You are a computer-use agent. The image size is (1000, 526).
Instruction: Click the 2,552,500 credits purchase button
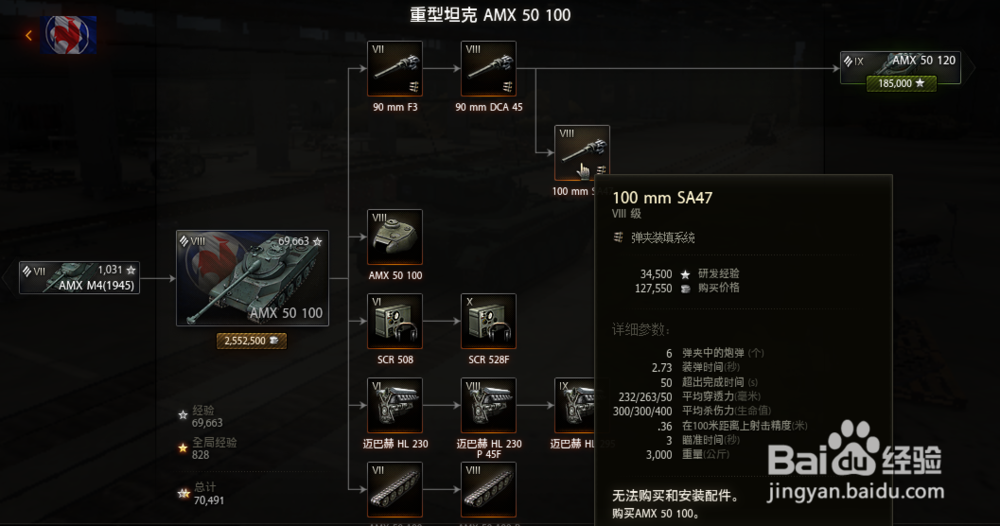coord(252,340)
